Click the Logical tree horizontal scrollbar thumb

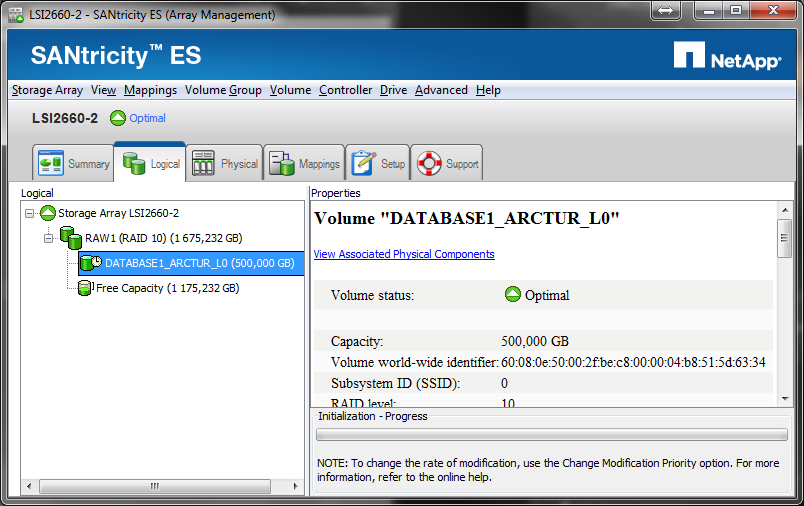(155, 486)
